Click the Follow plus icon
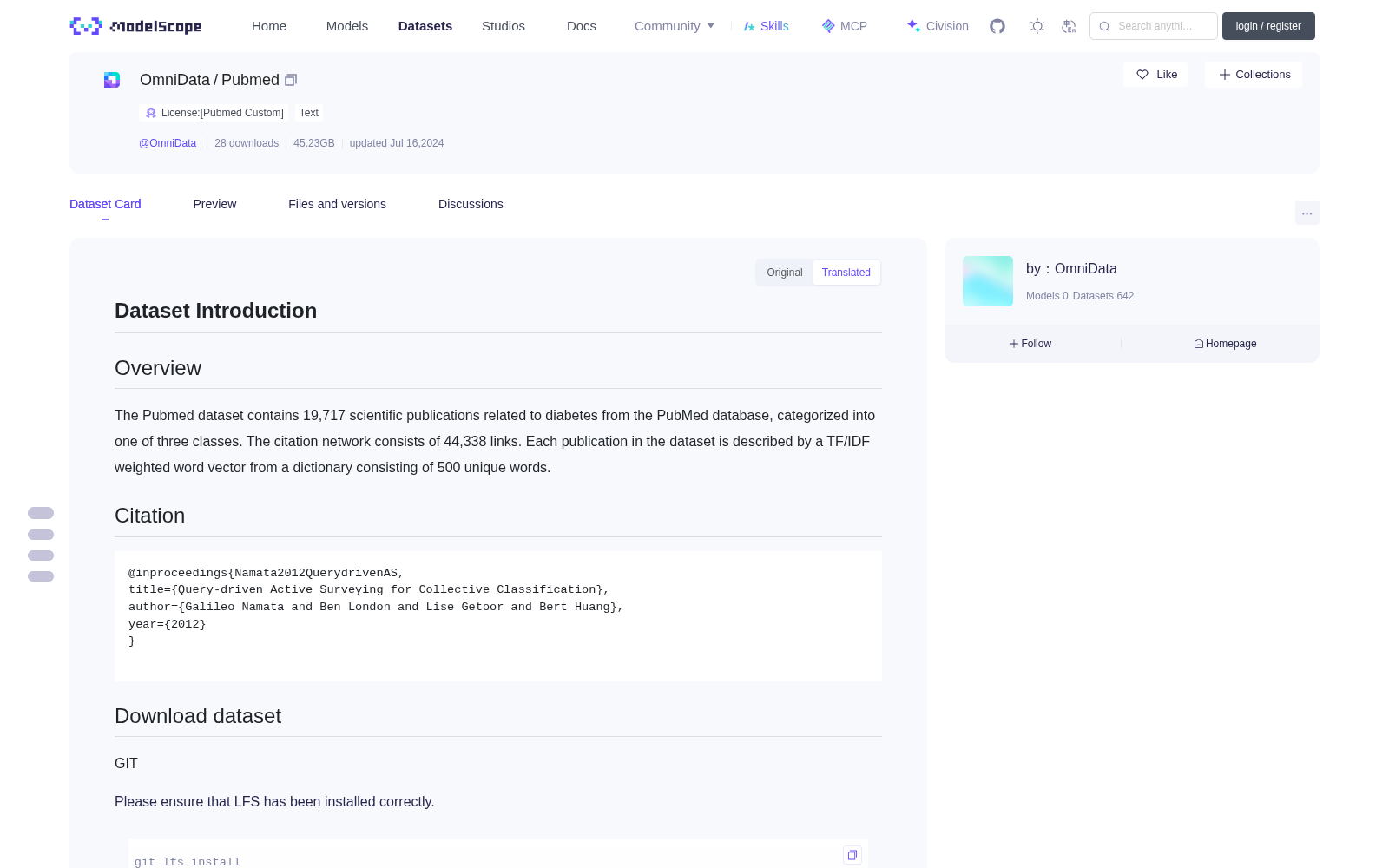Screen dimensions: 1389x868 (1014, 344)
